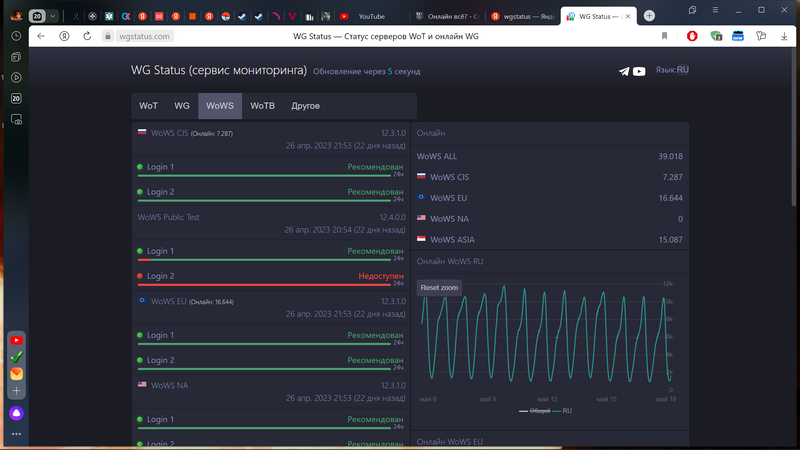Switch to the WoT tab
The image size is (800, 450).
[148, 106]
